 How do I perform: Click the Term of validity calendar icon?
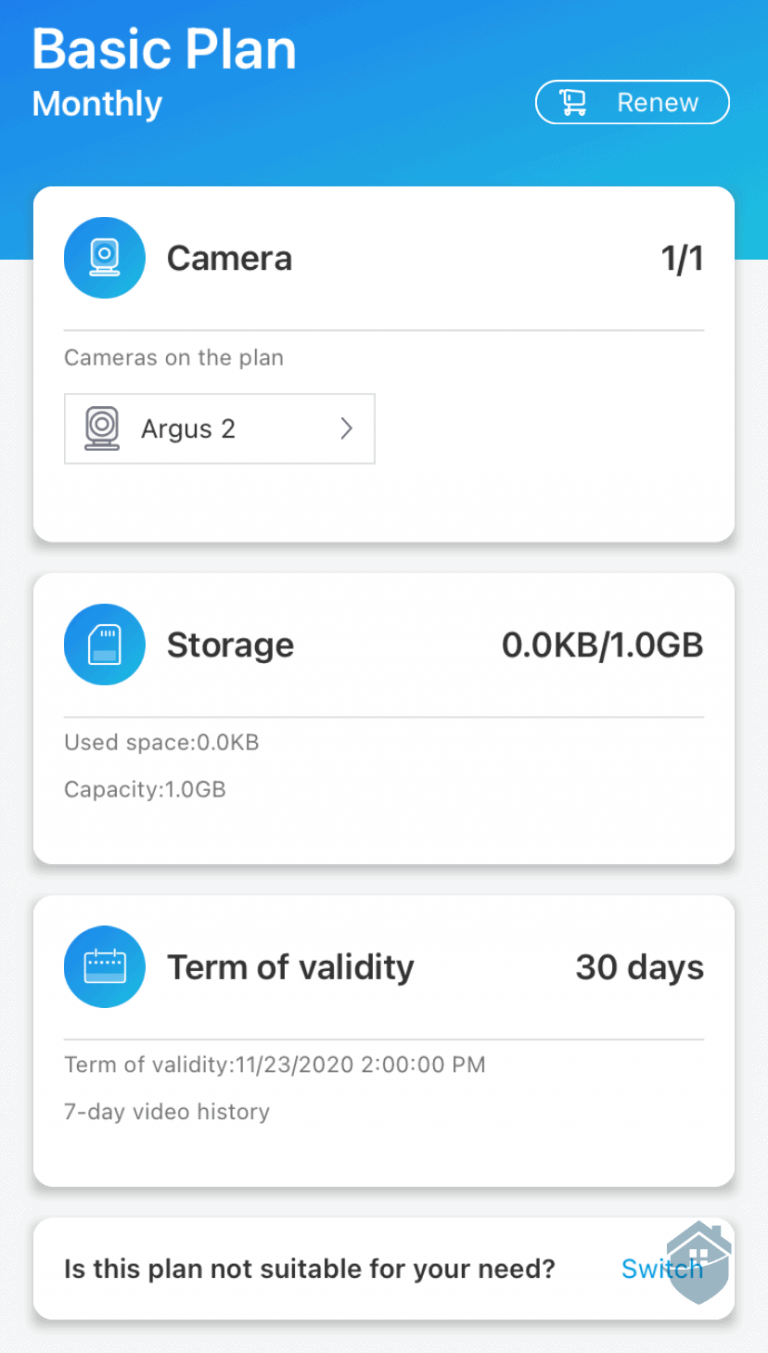point(104,967)
